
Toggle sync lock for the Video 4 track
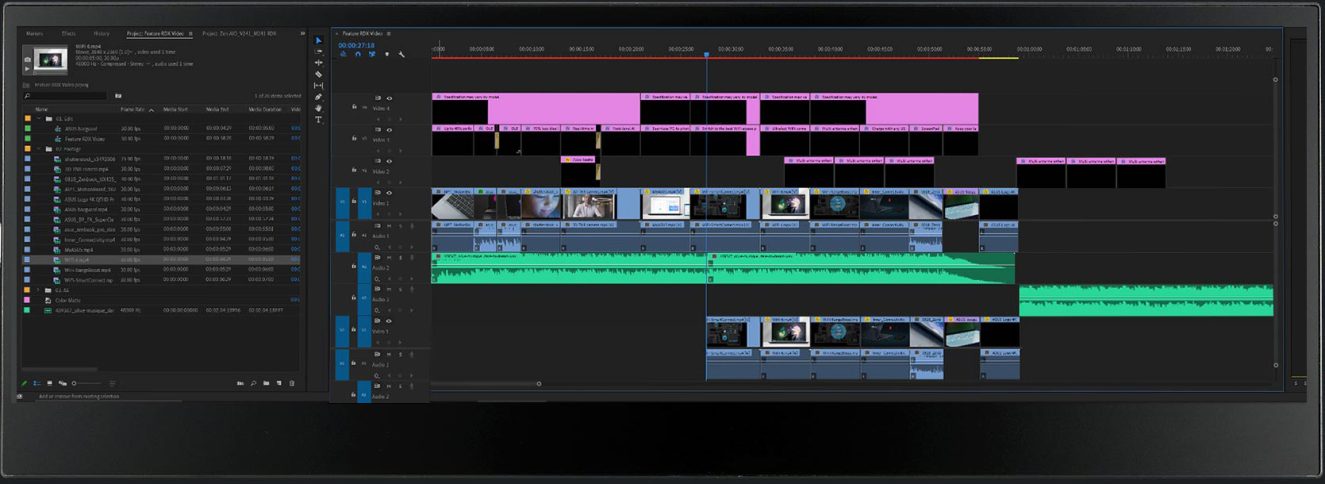point(378,98)
